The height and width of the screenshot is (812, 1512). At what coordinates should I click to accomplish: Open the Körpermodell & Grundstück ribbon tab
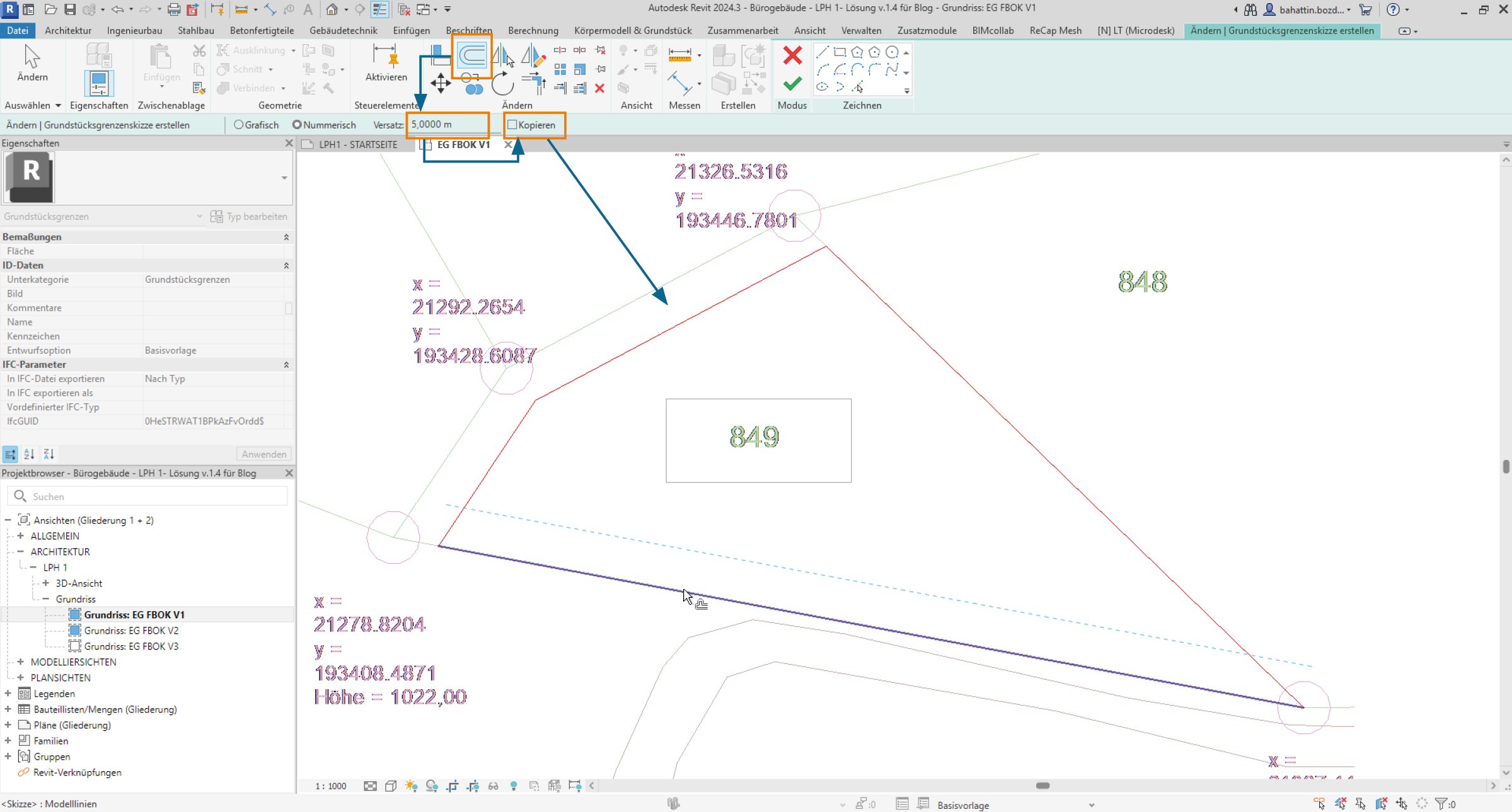tap(633, 30)
